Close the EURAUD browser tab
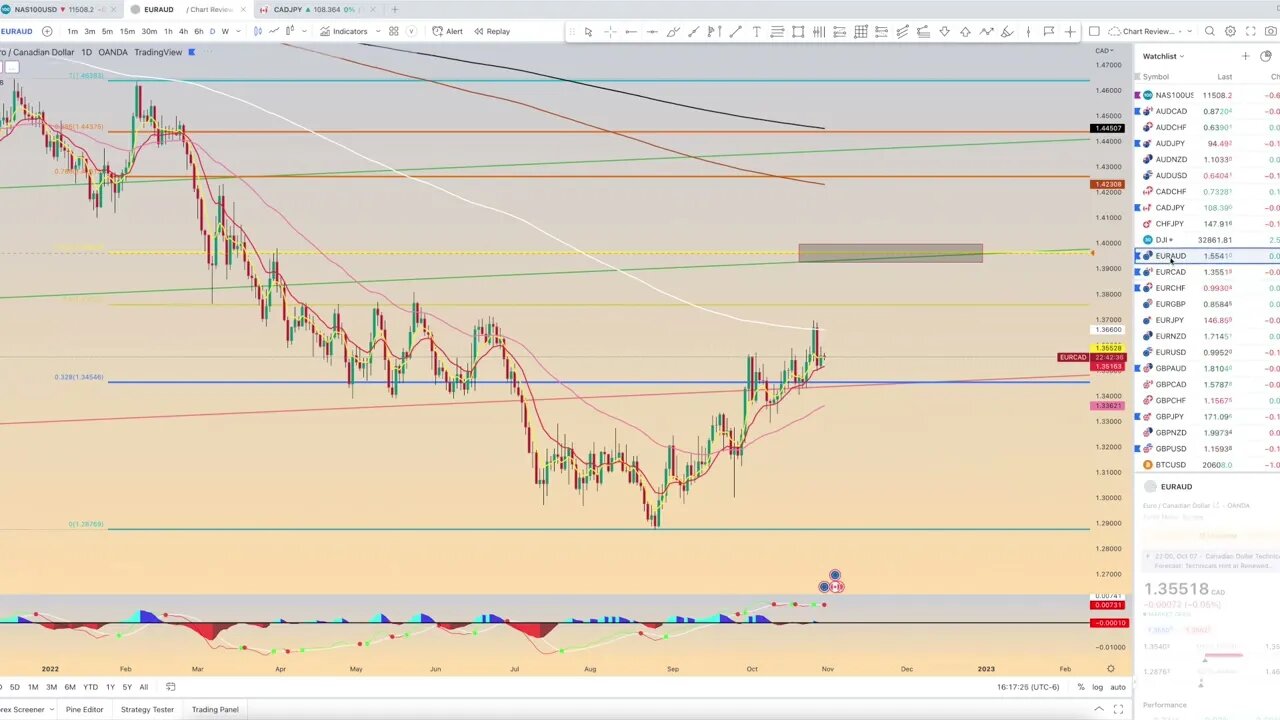This screenshot has width=1280, height=720. [x=243, y=9]
